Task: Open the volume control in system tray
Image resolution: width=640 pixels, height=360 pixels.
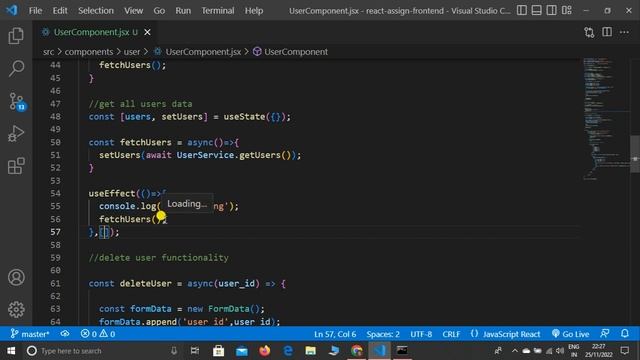Action: [x=560, y=351]
